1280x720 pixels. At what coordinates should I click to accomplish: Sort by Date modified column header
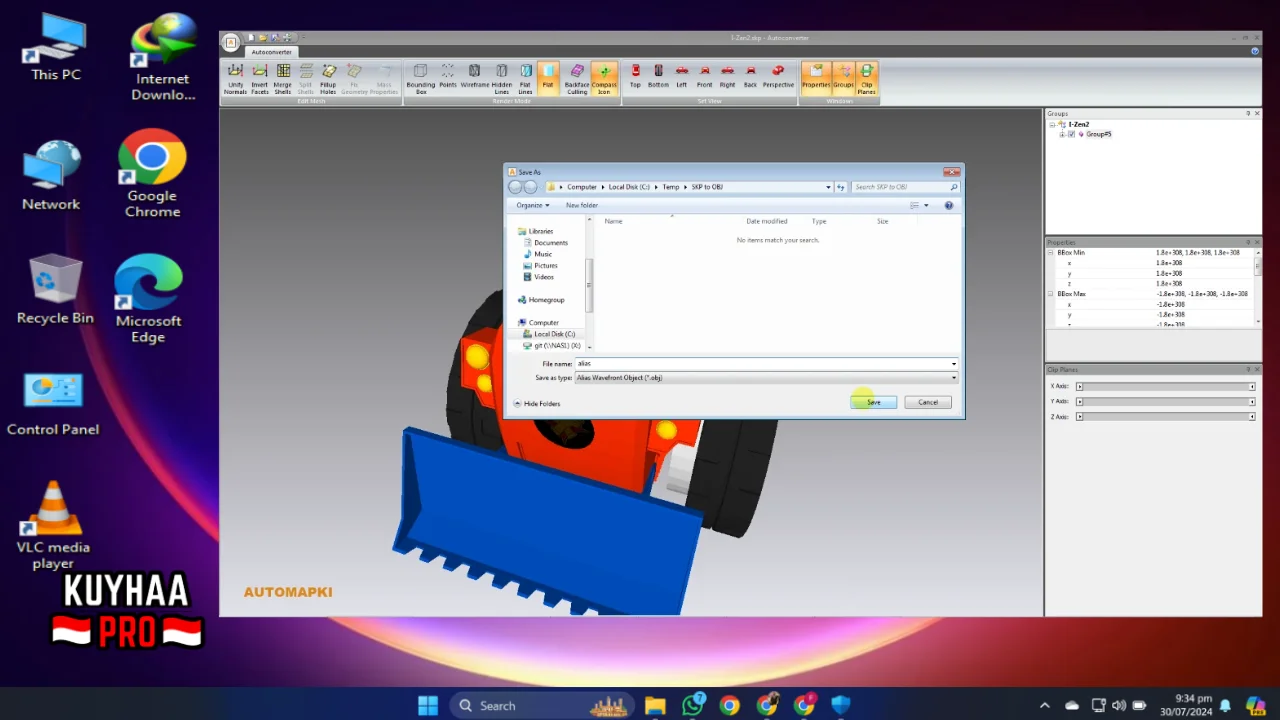pos(767,221)
